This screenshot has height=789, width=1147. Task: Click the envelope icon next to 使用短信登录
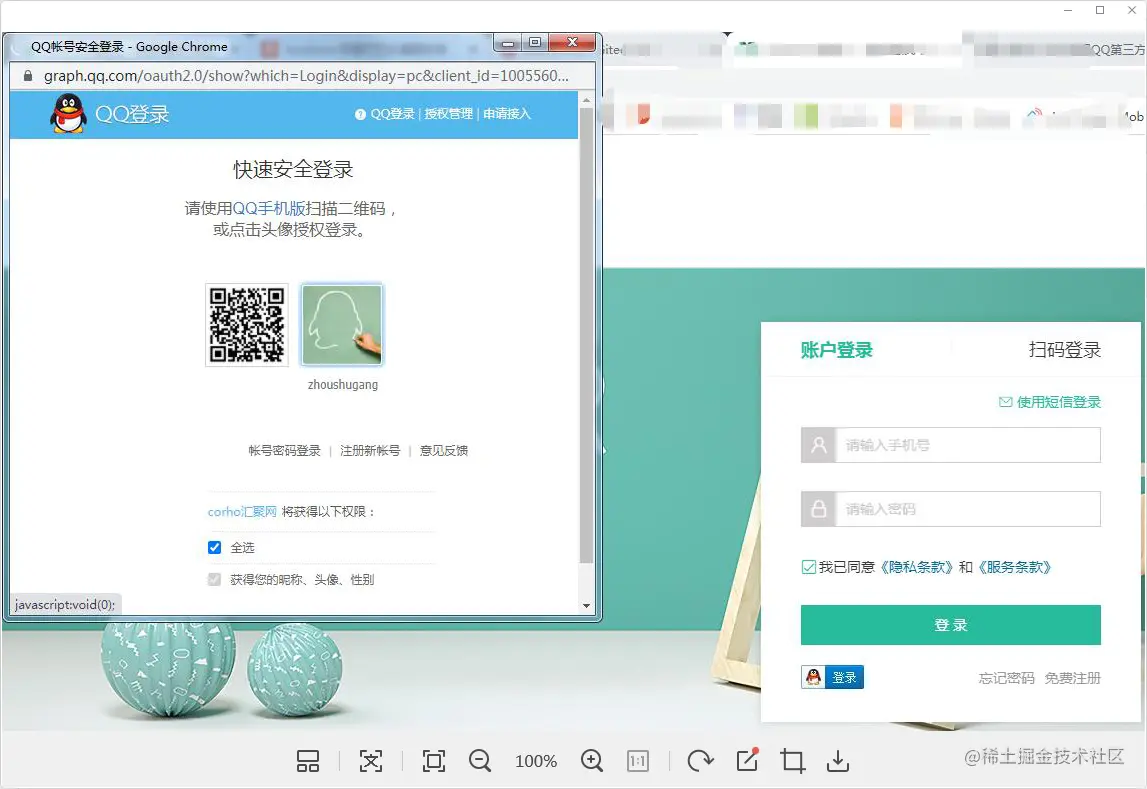(x=1006, y=402)
